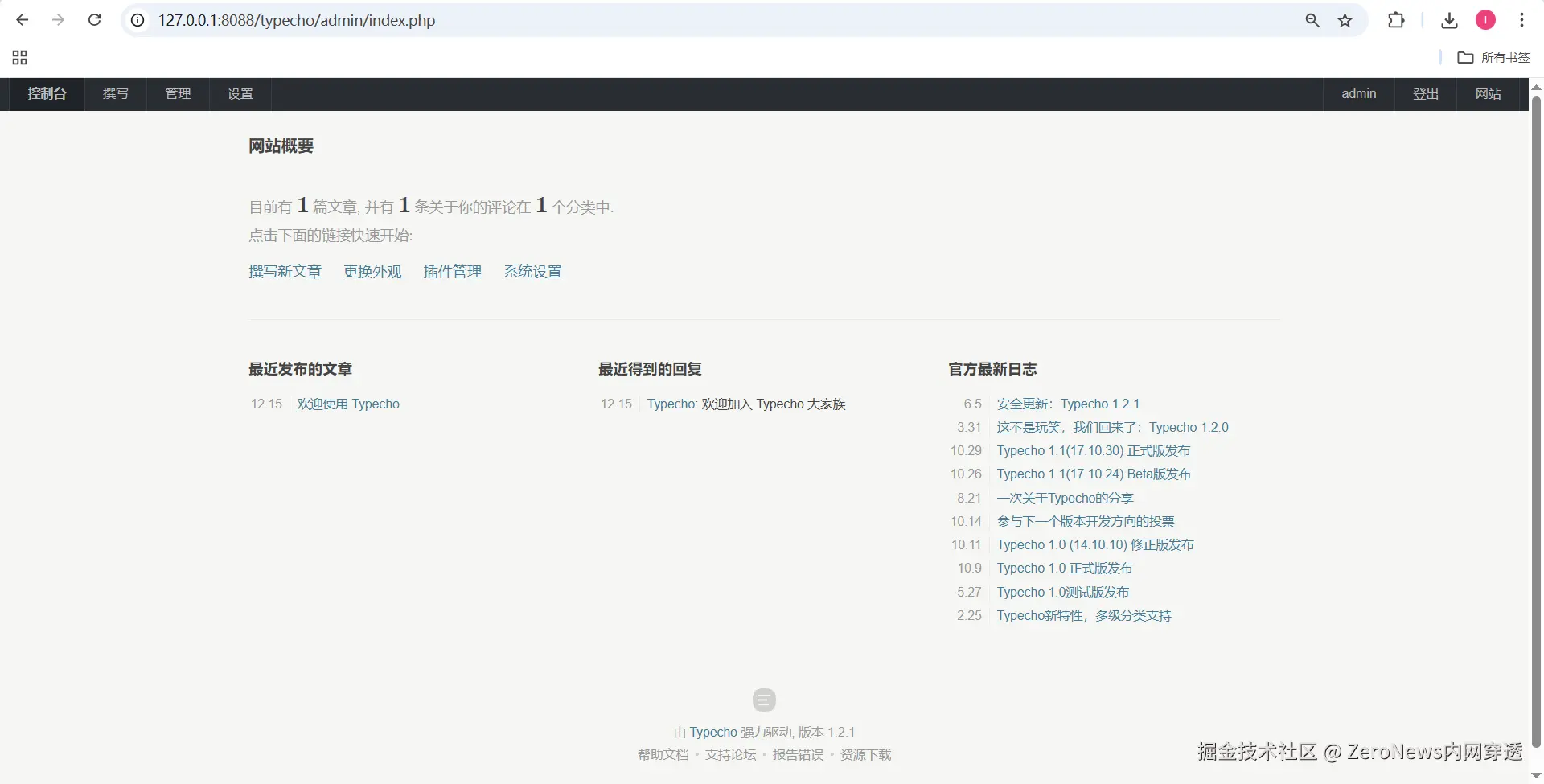Open 资源下载 footer link
The image size is (1544, 784).
866,754
